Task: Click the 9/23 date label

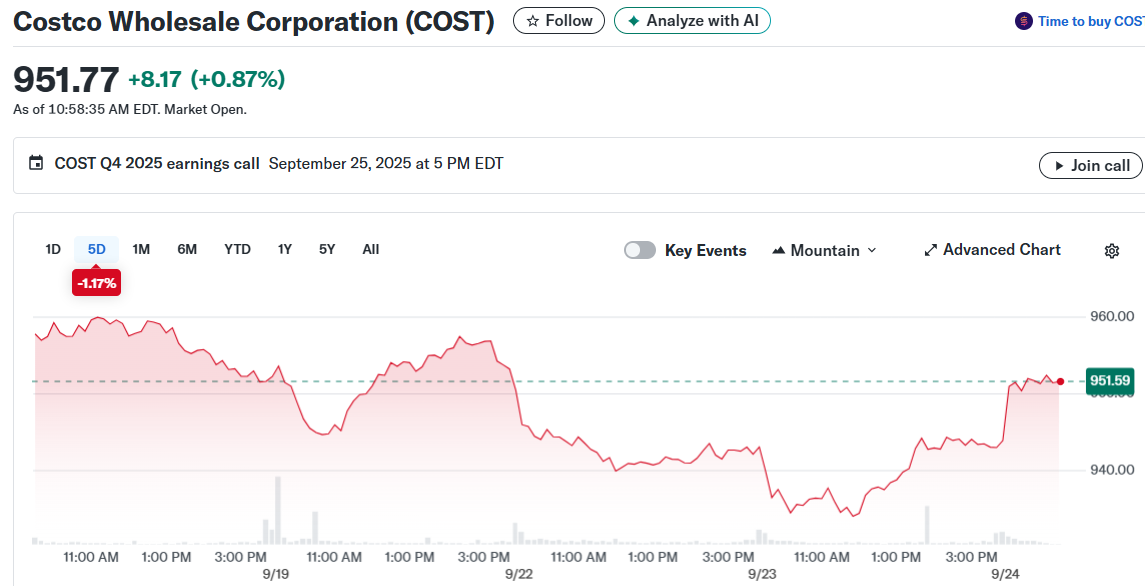Action: [x=762, y=574]
